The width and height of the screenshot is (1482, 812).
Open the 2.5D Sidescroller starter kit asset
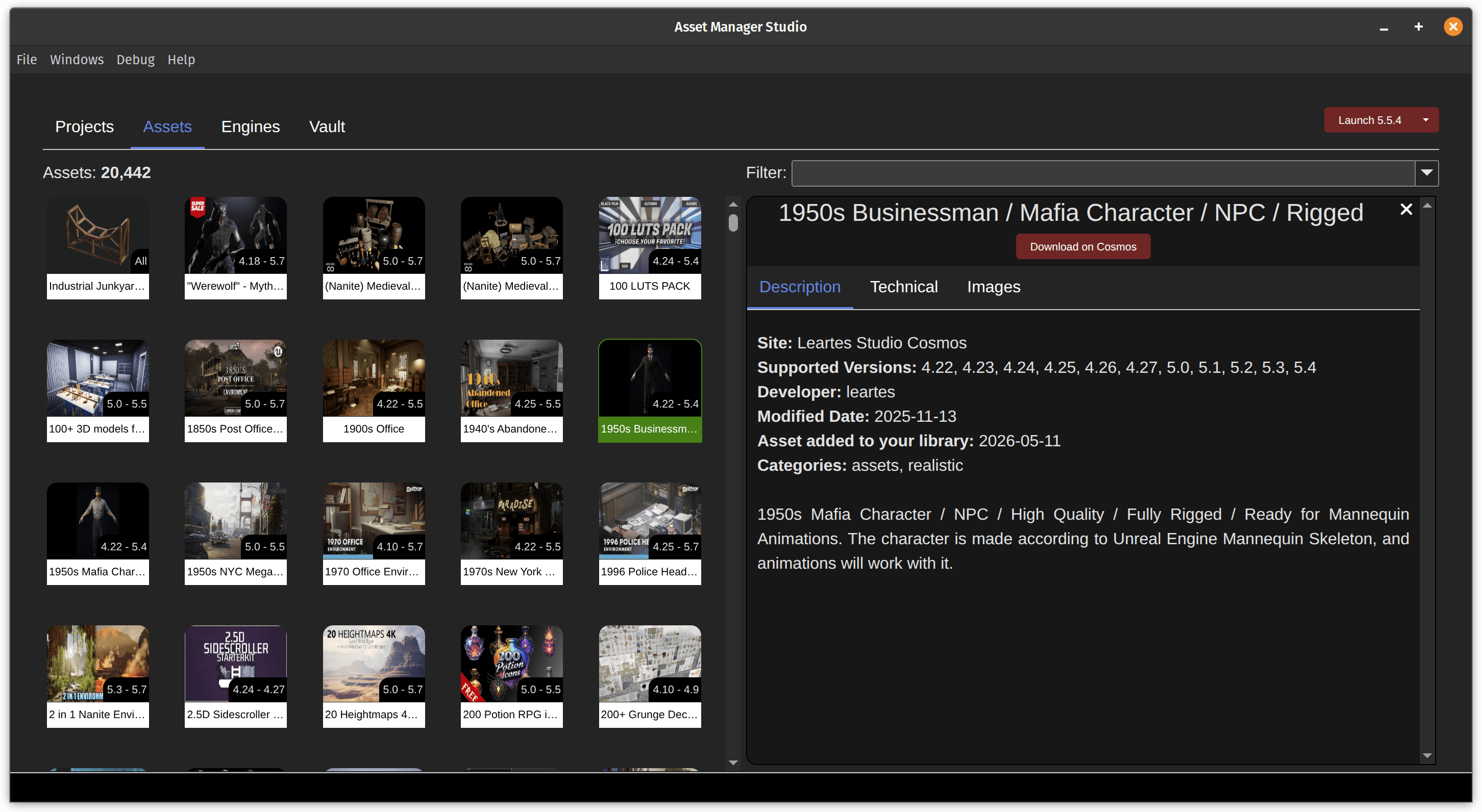[236, 676]
